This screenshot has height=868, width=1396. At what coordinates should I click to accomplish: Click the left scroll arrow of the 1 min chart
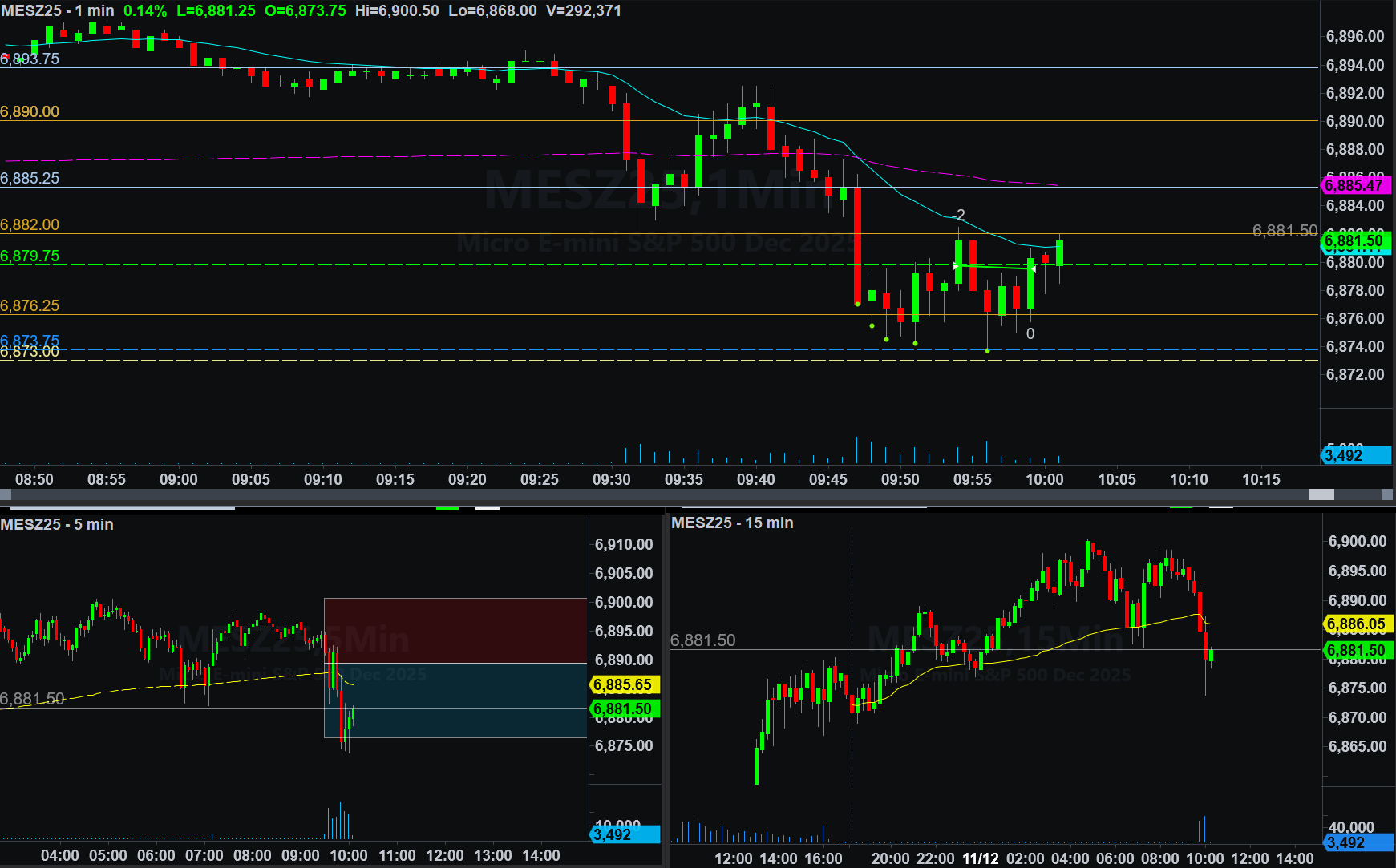click(x=6, y=495)
